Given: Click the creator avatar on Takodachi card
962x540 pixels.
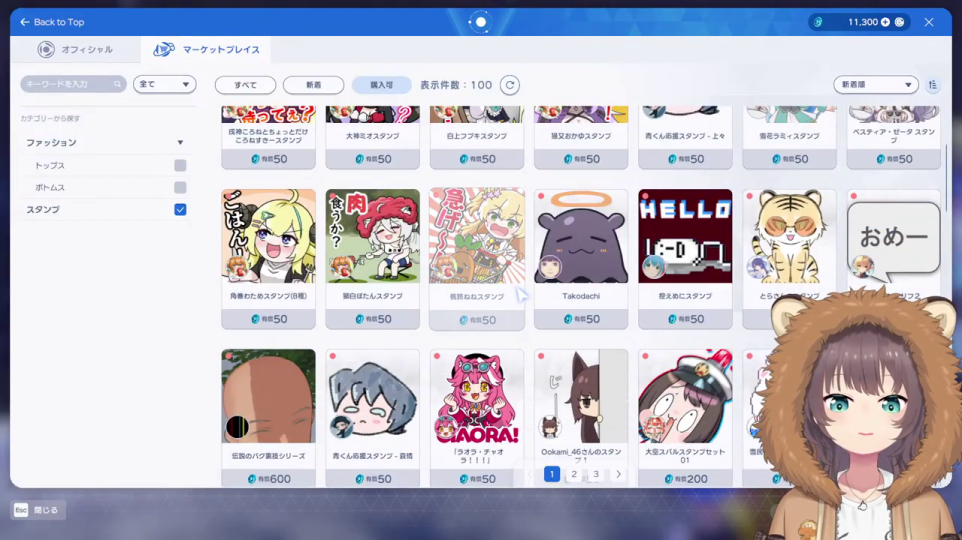Looking at the screenshot, I should coord(549,268).
